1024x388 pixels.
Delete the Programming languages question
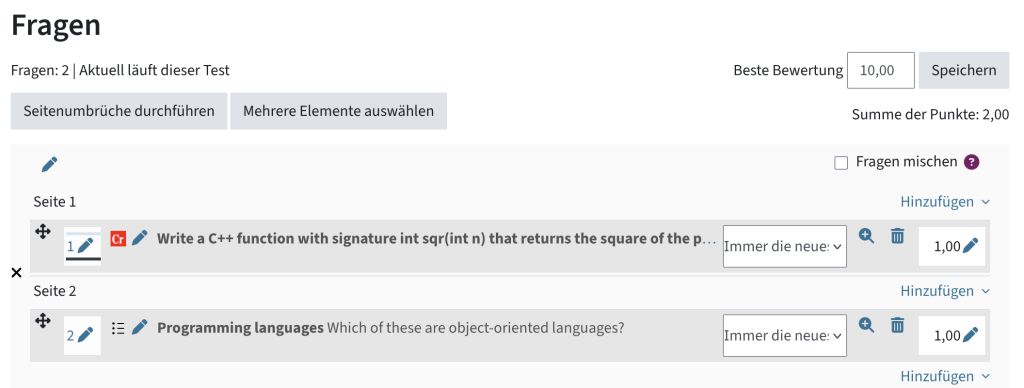(x=898, y=325)
